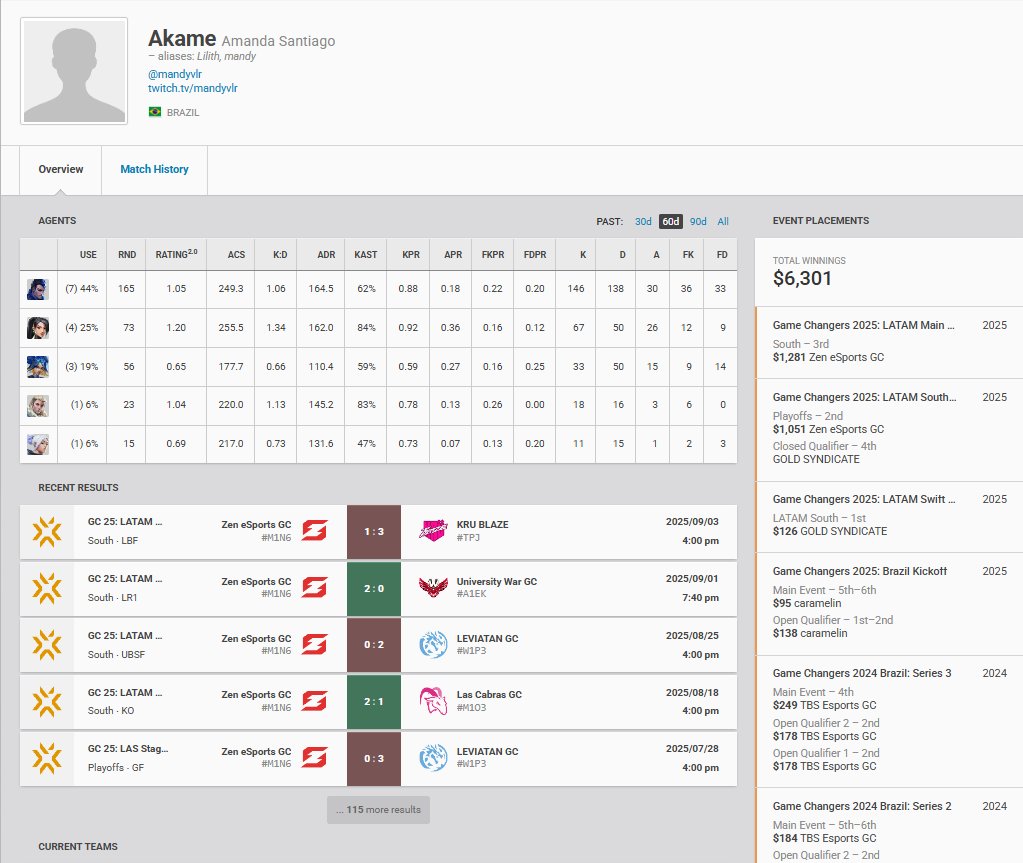Screen dimensions: 1023x863
Task: Open the 2:0 match score vs University War
Action: (374, 588)
